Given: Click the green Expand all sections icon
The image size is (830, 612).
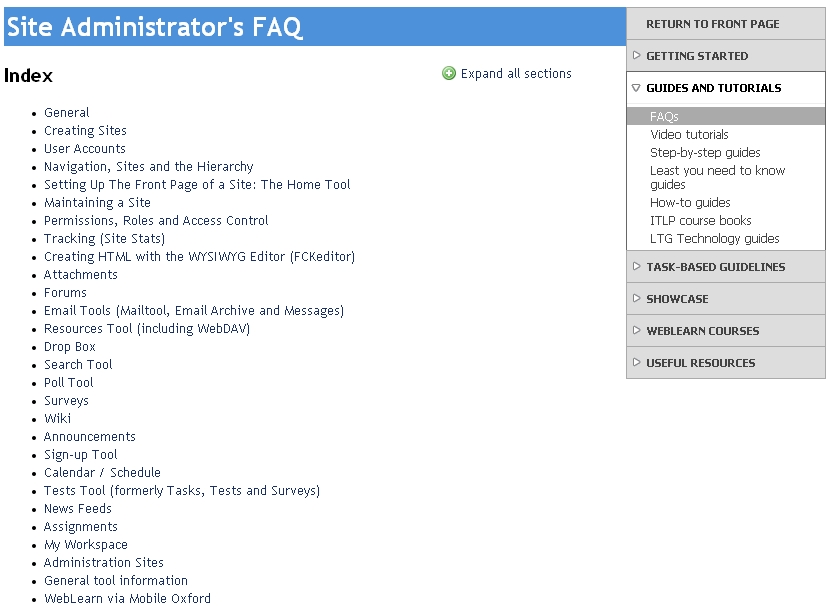Looking at the screenshot, I should [x=449, y=73].
